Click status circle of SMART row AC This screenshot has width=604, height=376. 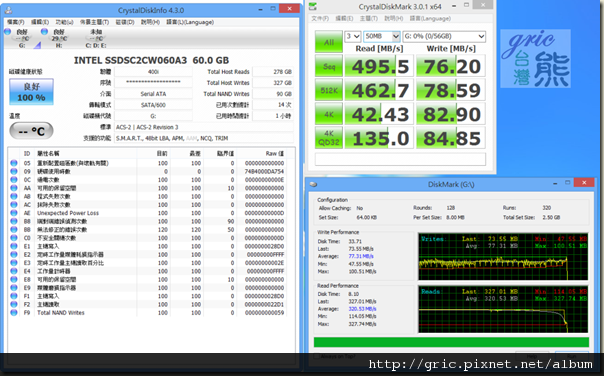click(x=14, y=205)
